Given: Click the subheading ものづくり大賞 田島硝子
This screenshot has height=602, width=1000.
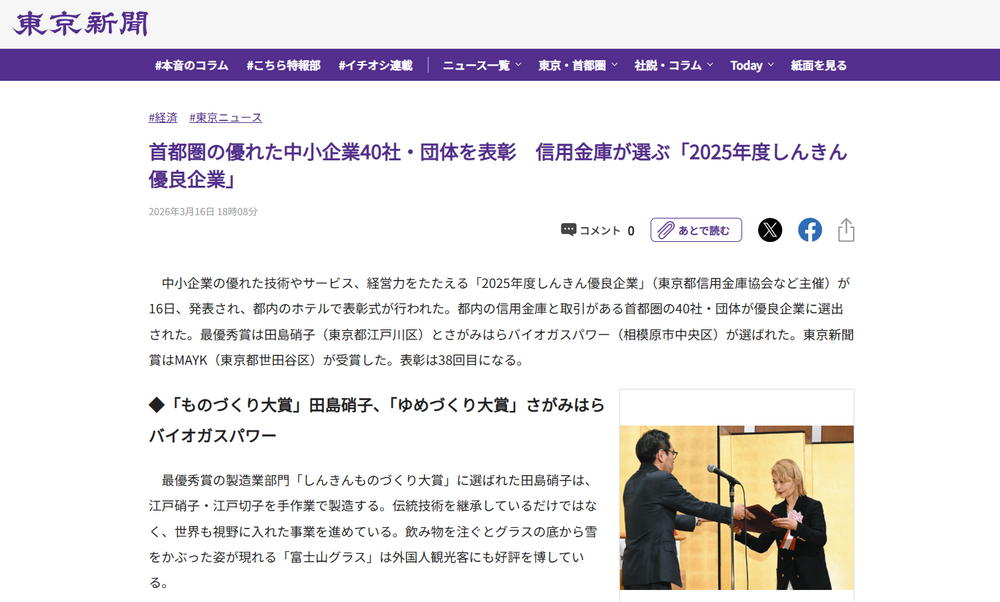Looking at the screenshot, I should [376, 420].
